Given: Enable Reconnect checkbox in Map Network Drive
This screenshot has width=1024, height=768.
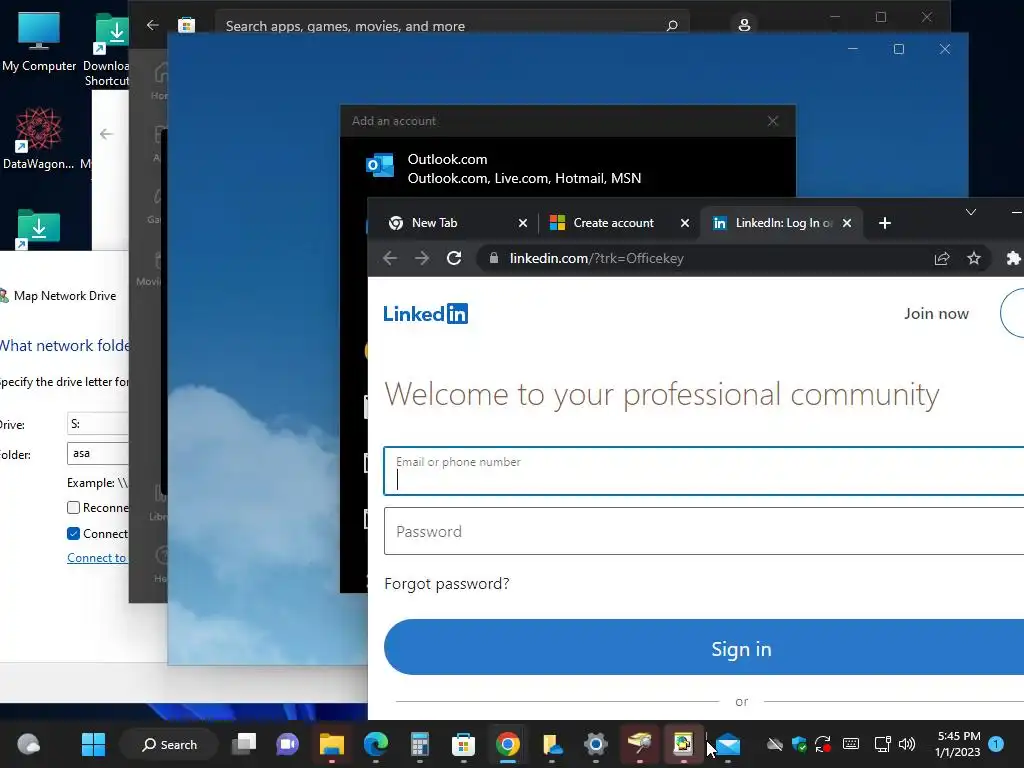Looking at the screenshot, I should tap(74, 507).
